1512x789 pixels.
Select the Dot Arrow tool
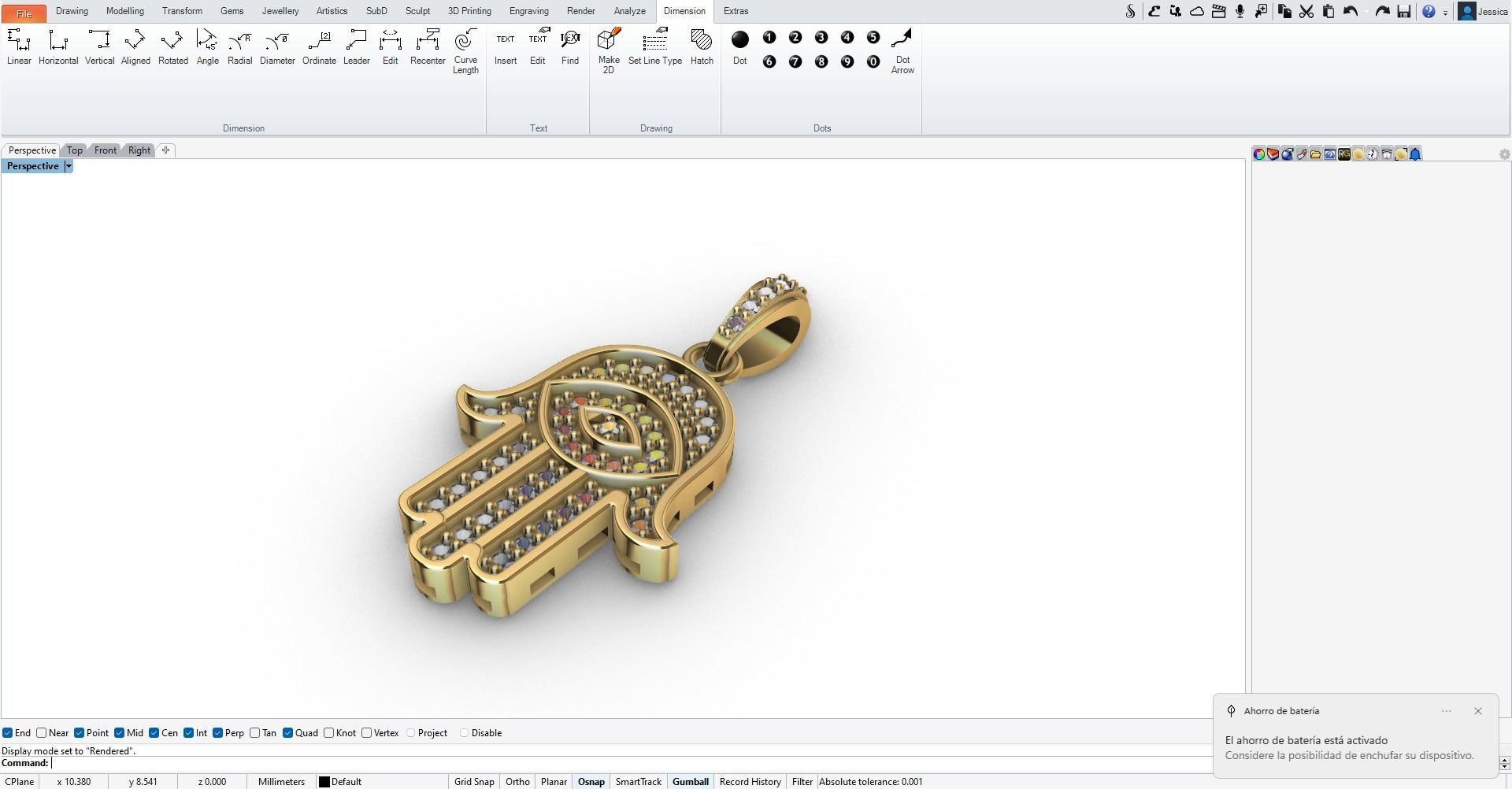(902, 52)
